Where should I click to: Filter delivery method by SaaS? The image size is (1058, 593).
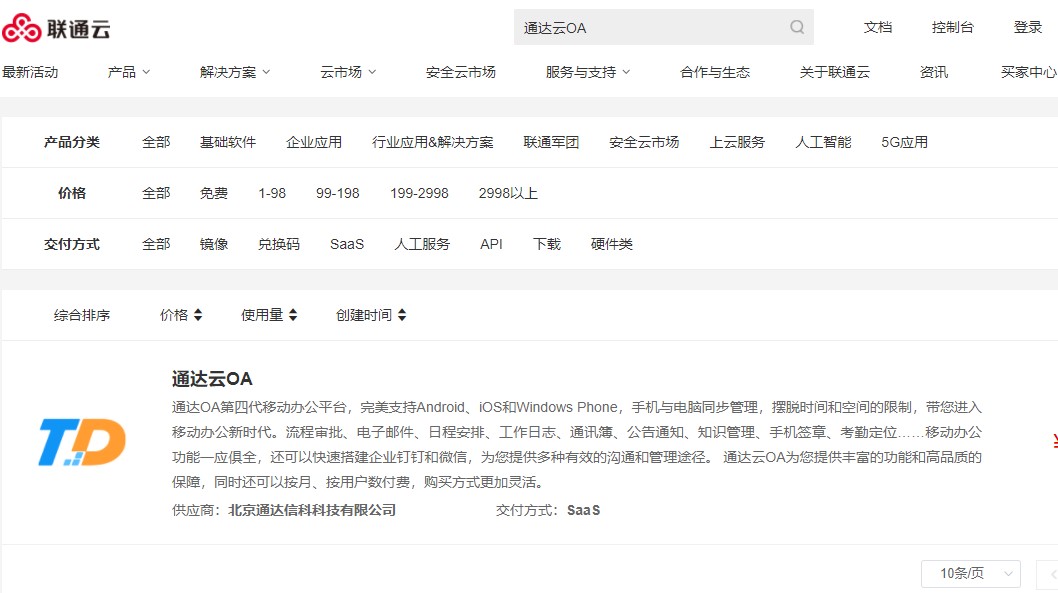347,244
